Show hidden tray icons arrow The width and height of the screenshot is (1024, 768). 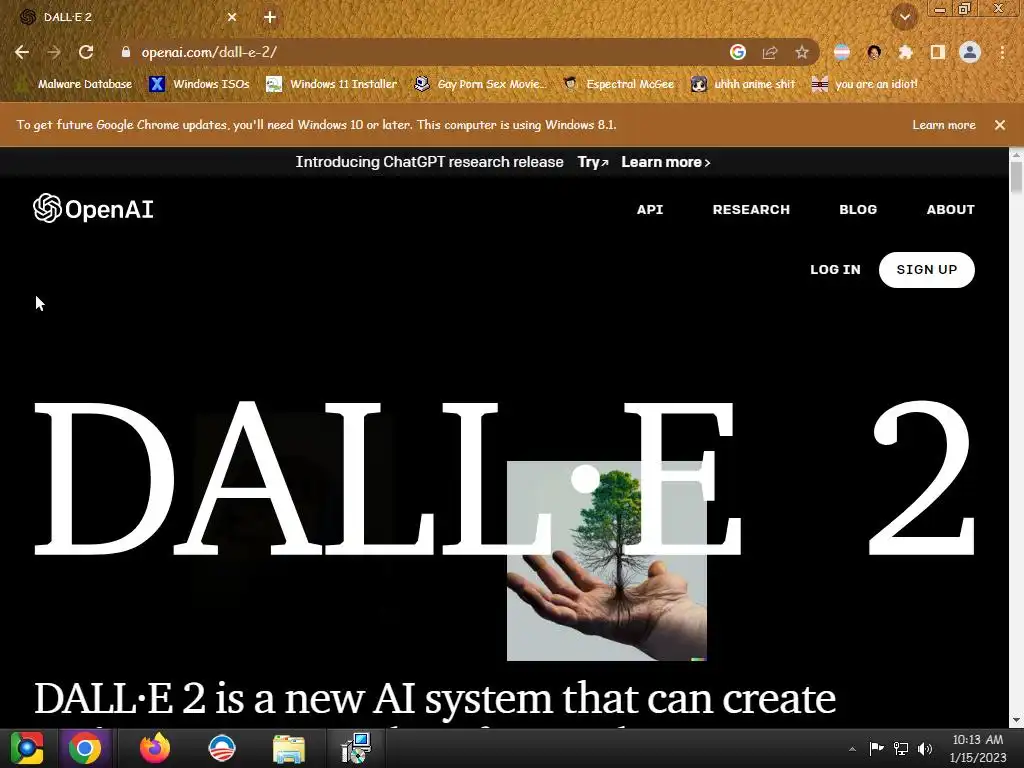[x=852, y=749]
